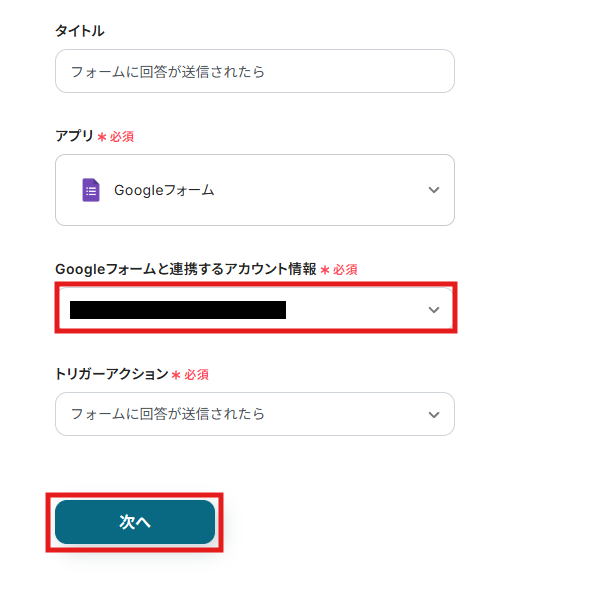Click the chevron in トリガーアクション dropdown
616x591 pixels.
(x=434, y=414)
